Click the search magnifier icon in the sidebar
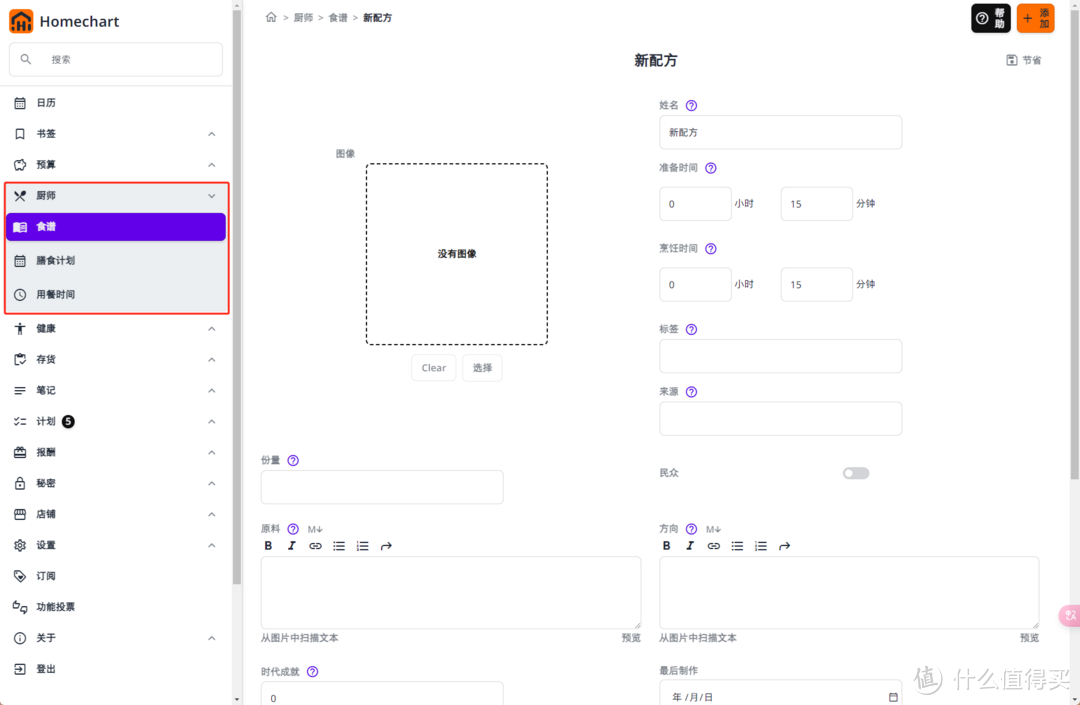 point(25,59)
